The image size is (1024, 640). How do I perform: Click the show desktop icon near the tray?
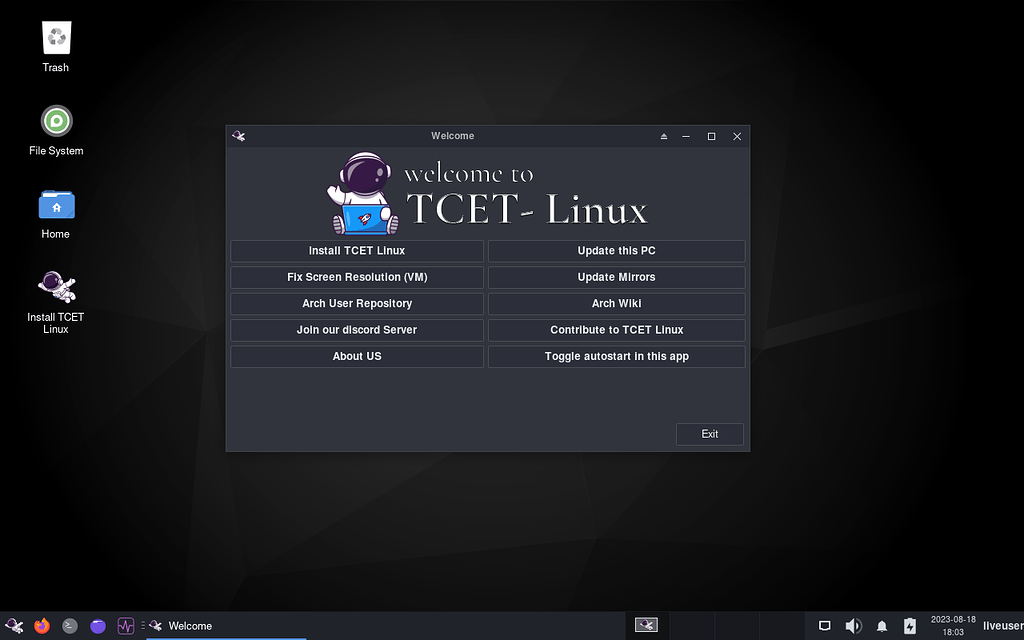[824, 625]
